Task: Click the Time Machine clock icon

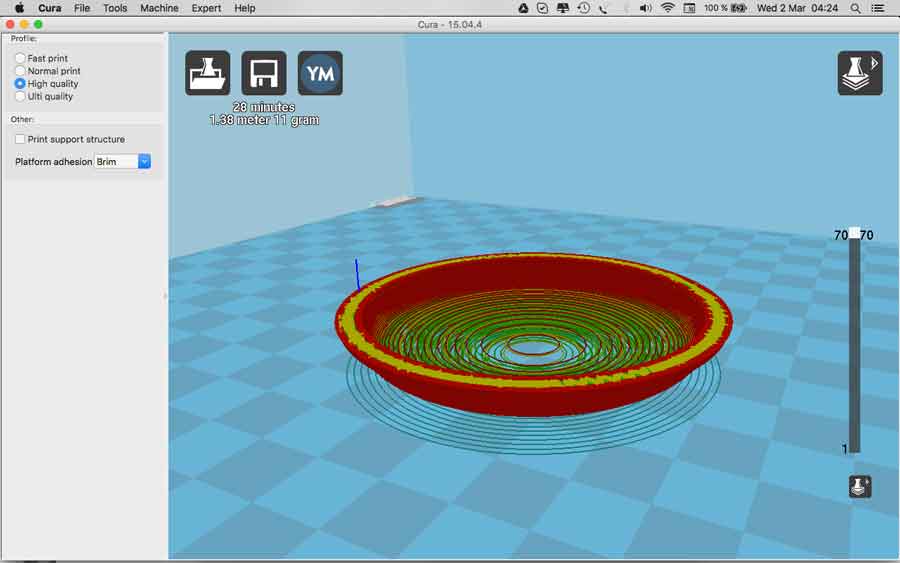Action: pyautogui.click(x=584, y=8)
